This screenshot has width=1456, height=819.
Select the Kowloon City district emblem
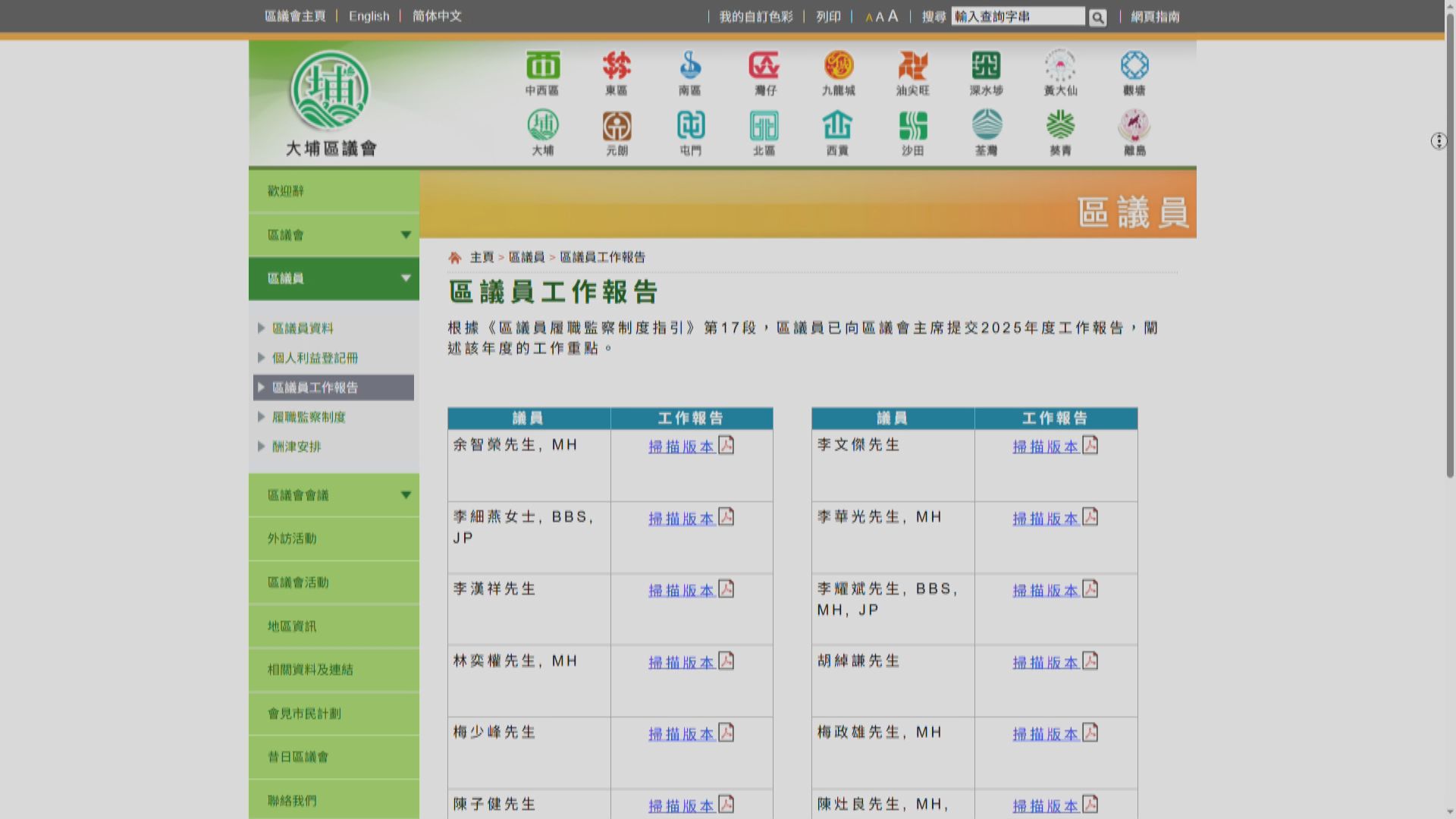point(838,67)
